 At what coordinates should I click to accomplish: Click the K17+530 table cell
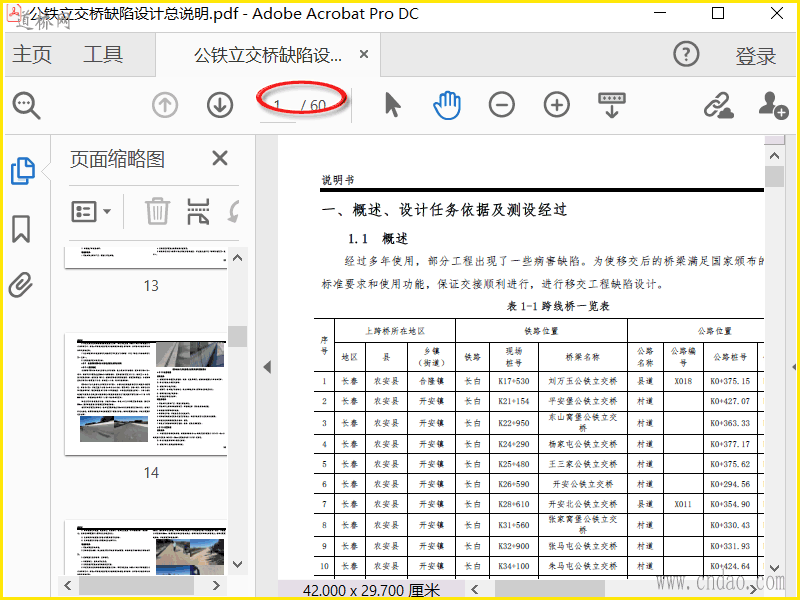pos(514,381)
